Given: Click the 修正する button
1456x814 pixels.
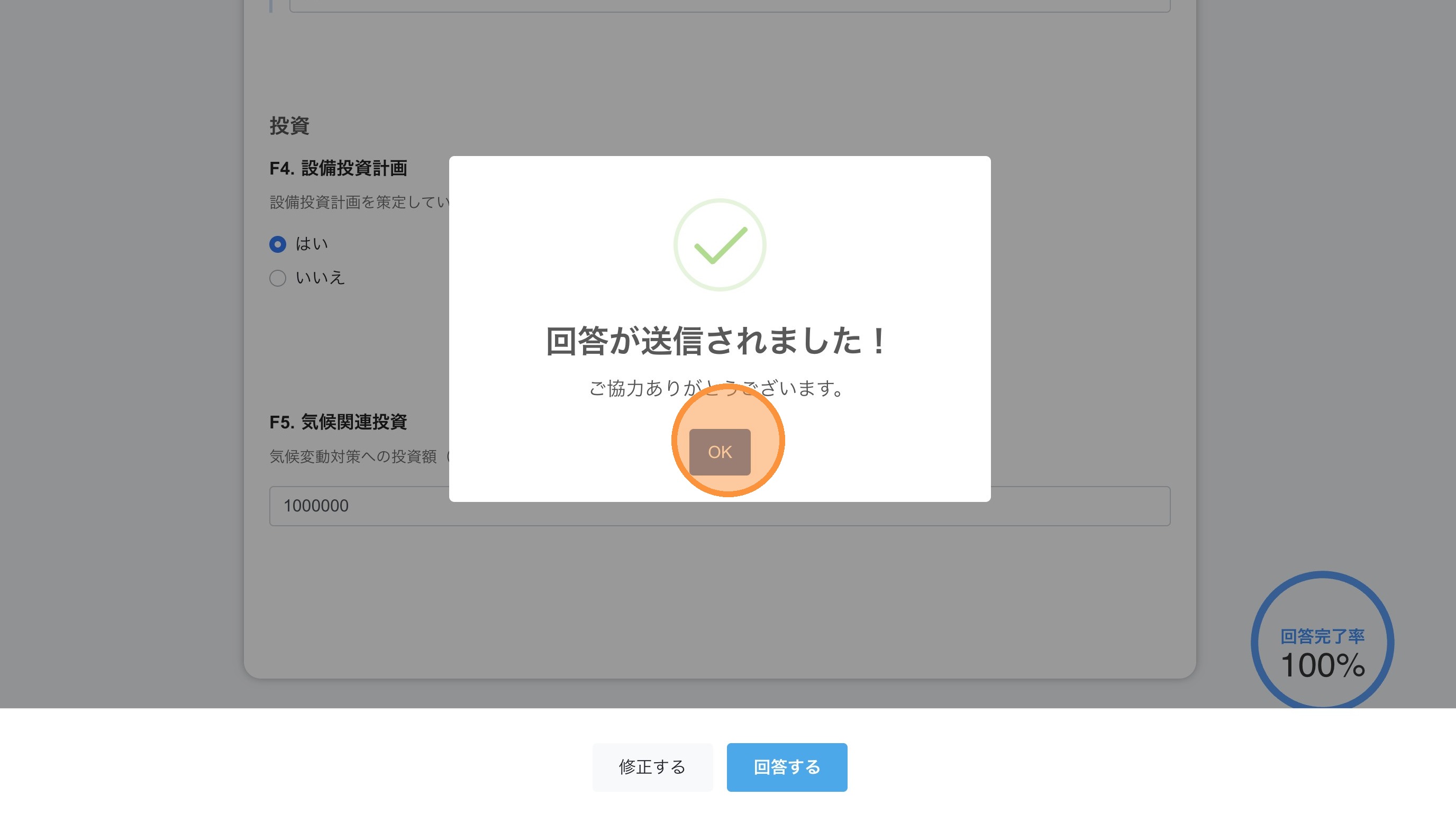Looking at the screenshot, I should point(652,766).
